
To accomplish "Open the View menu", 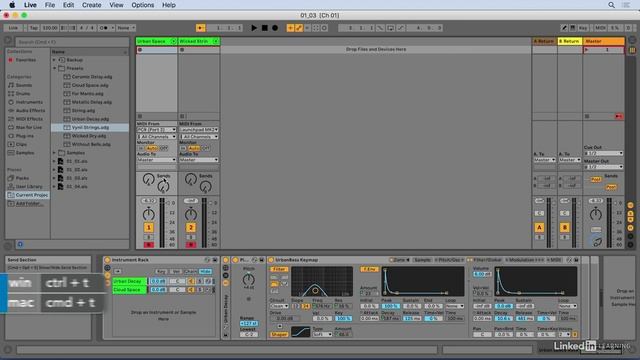I will tap(116, 5).
